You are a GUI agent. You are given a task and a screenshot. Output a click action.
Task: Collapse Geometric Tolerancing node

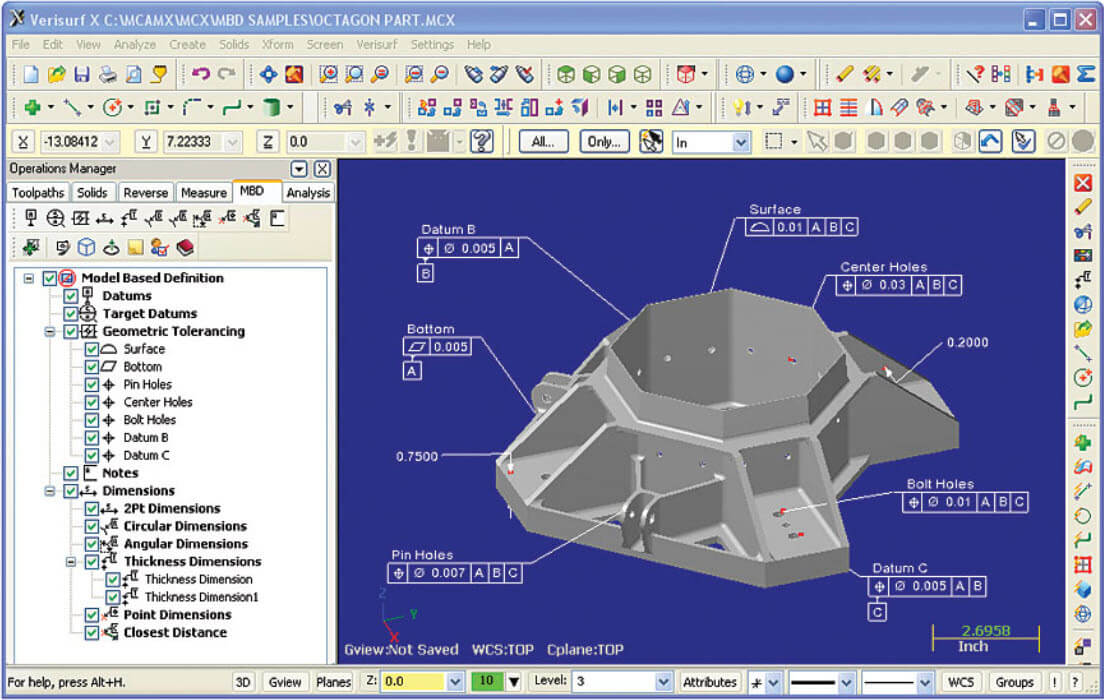[x=50, y=331]
